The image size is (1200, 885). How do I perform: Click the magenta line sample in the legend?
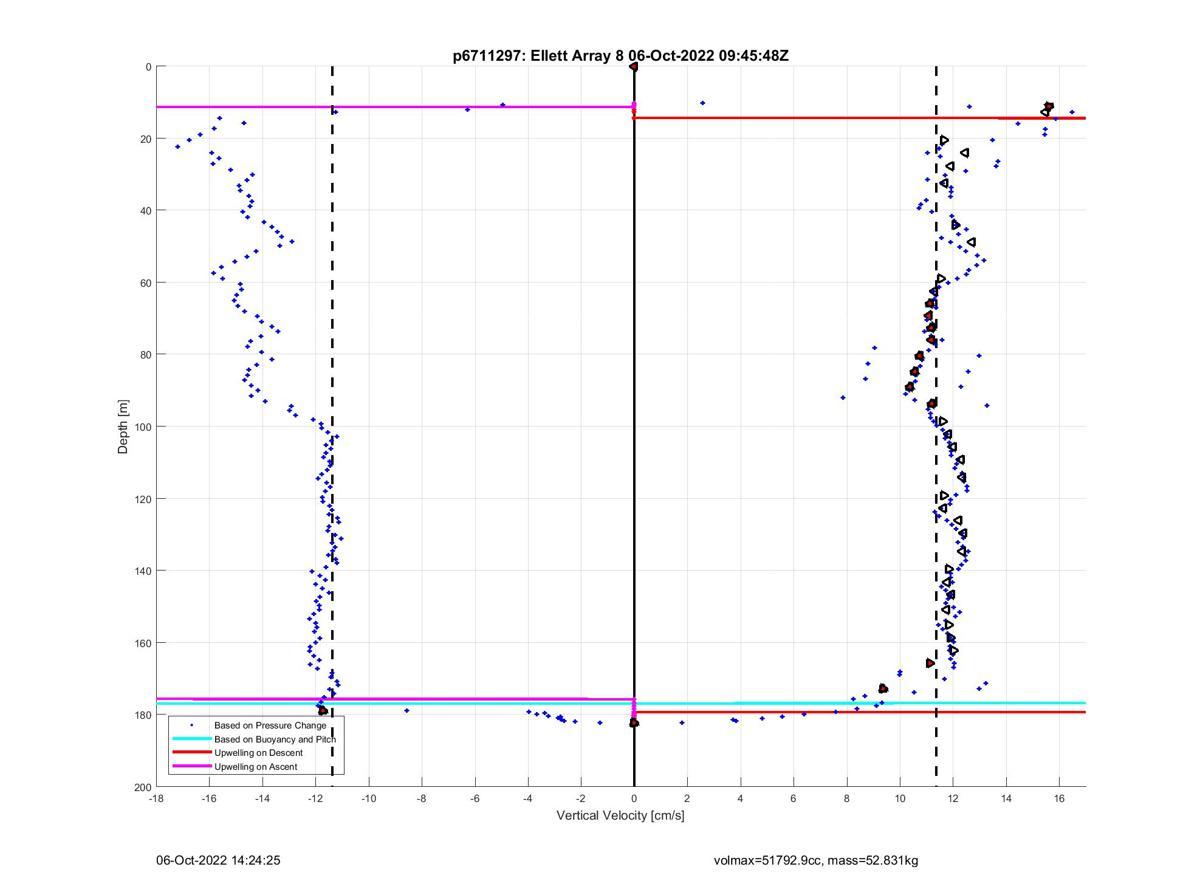click(x=191, y=767)
